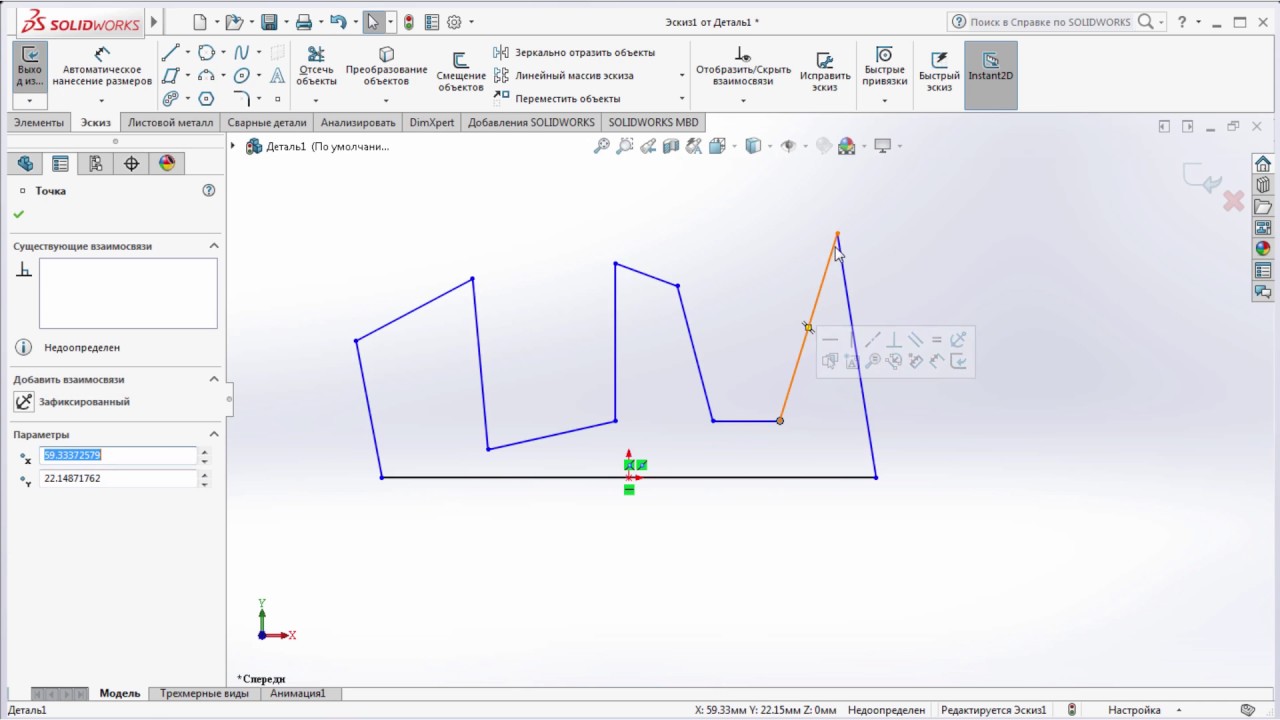Screen dimensions: 1280x720
Task: Open Отобразить/Скрыть взаимосвязи dropdown arrow
Action: pyautogui.click(x=743, y=100)
